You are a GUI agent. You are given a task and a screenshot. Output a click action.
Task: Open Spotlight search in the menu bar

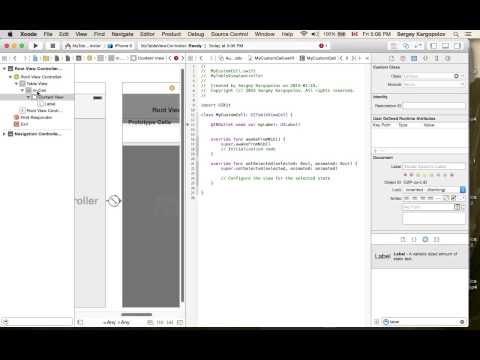point(456,34)
